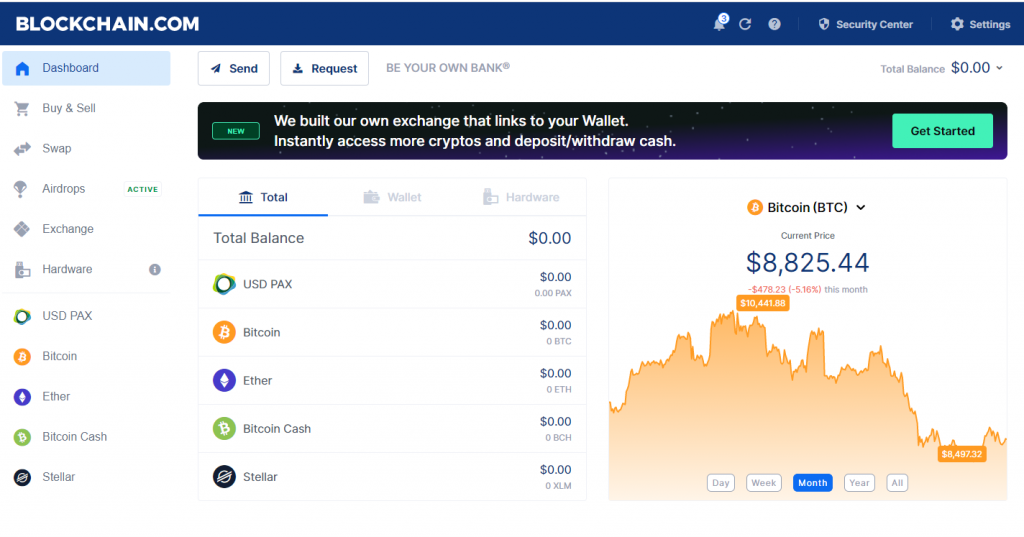
Task: Click the refresh icon in header
Action: pyautogui.click(x=745, y=24)
